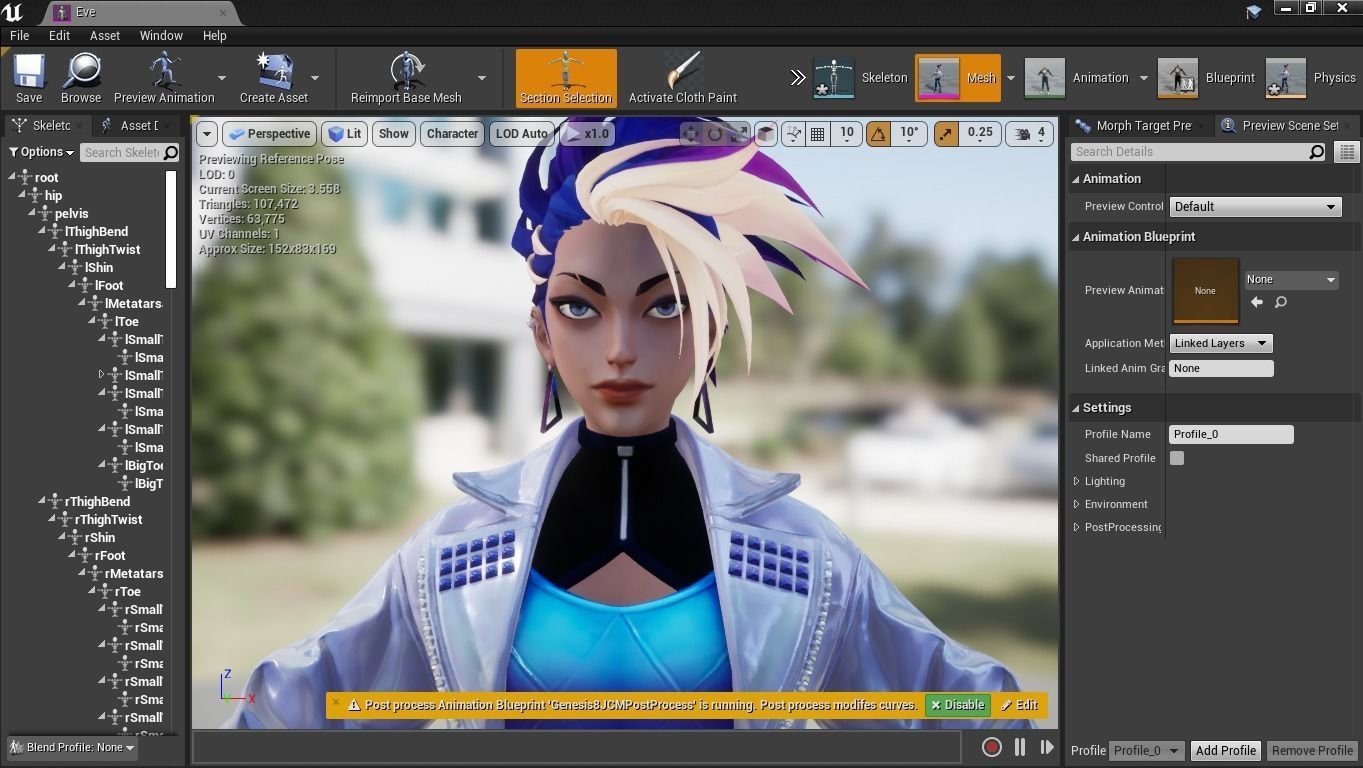Click the Create Asset icon
This screenshot has height=768, width=1363.
(273, 71)
